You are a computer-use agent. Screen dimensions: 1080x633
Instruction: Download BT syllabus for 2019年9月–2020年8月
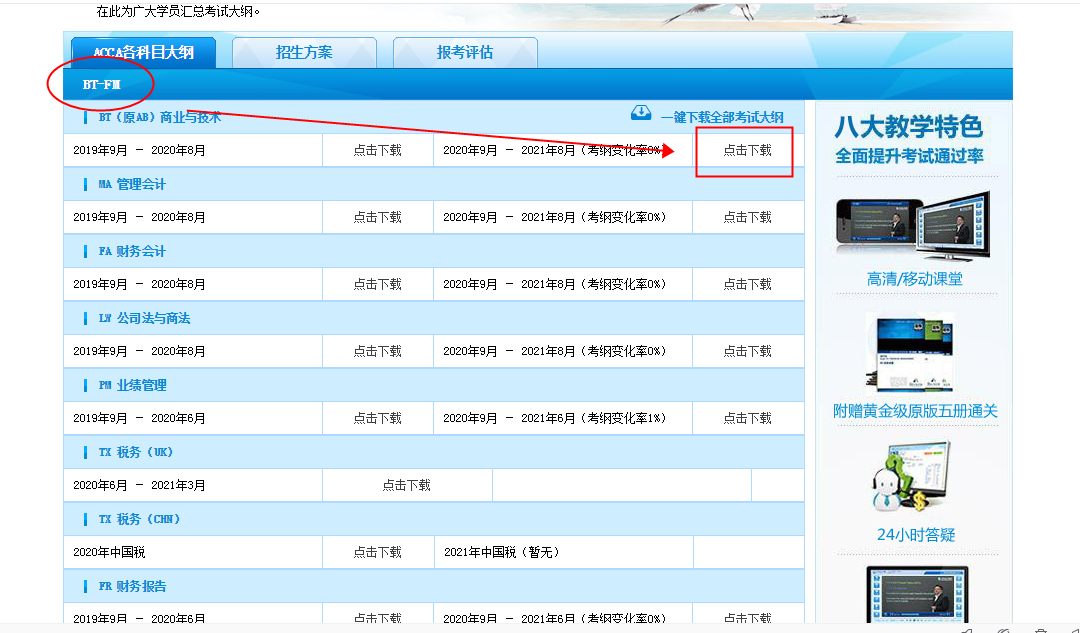(377, 150)
